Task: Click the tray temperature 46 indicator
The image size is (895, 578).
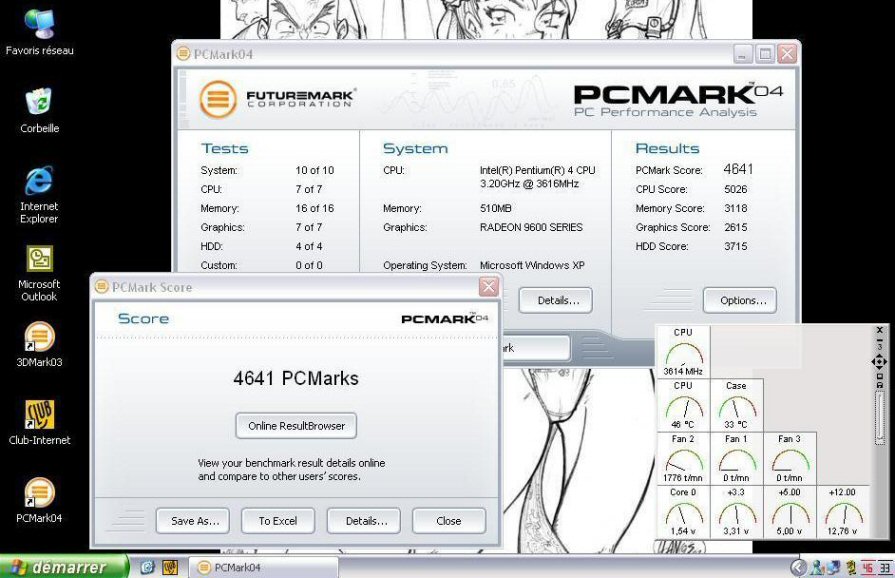Action: coord(868,567)
